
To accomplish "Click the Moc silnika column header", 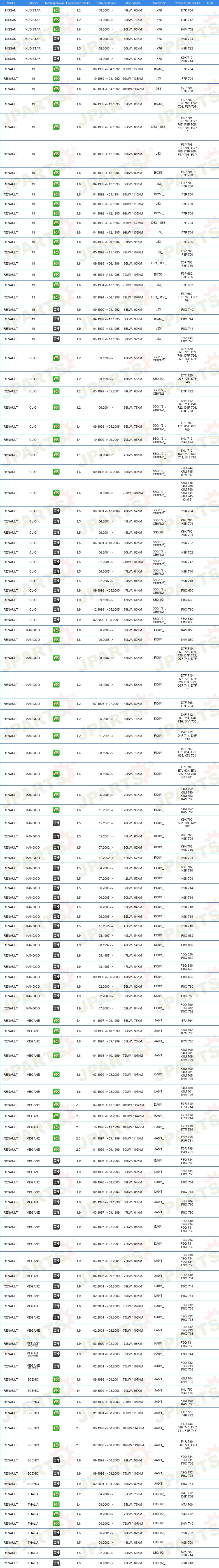I will pyautogui.click(x=133, y=3).
